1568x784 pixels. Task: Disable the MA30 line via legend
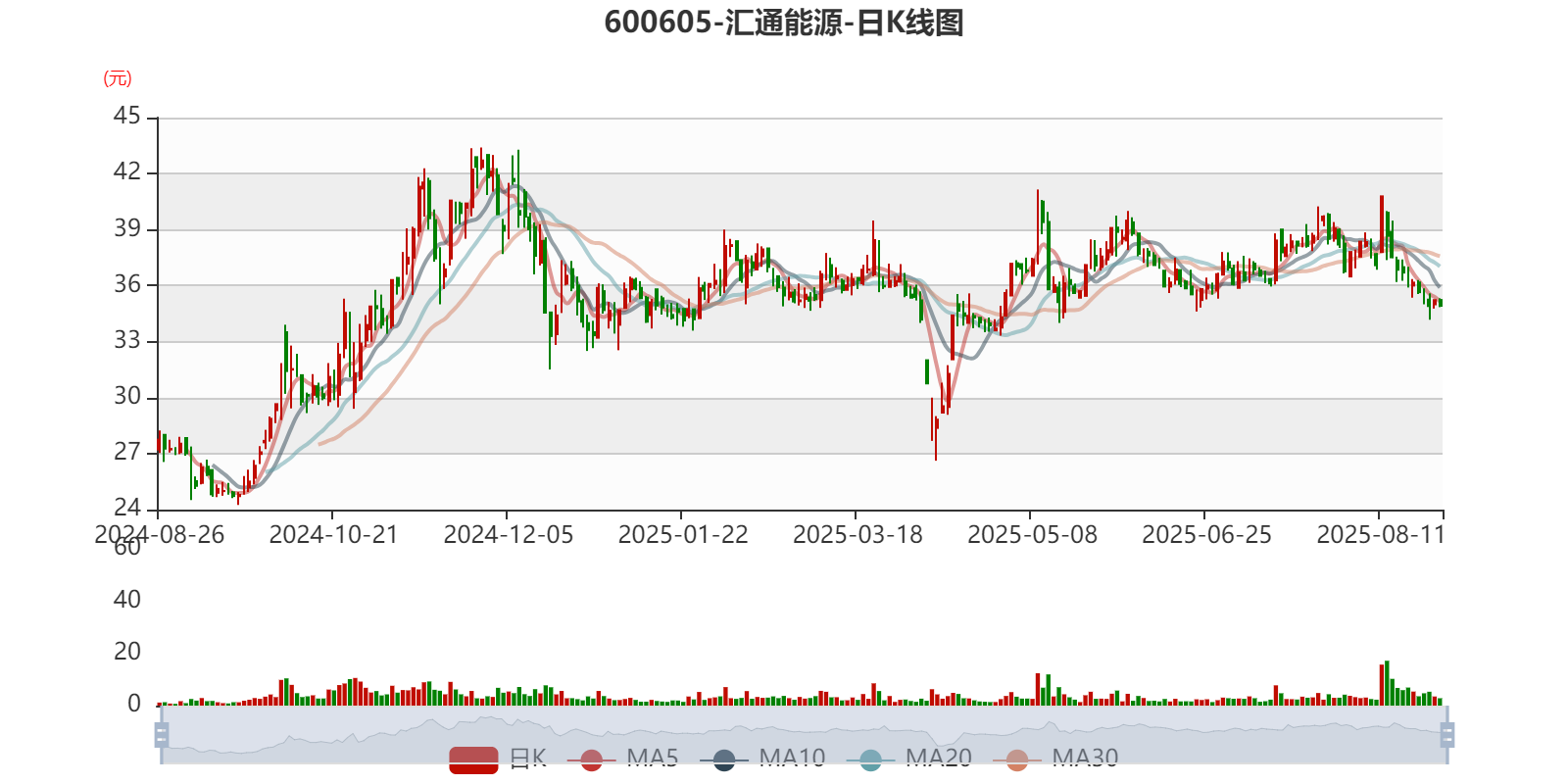click(1055, 759)
